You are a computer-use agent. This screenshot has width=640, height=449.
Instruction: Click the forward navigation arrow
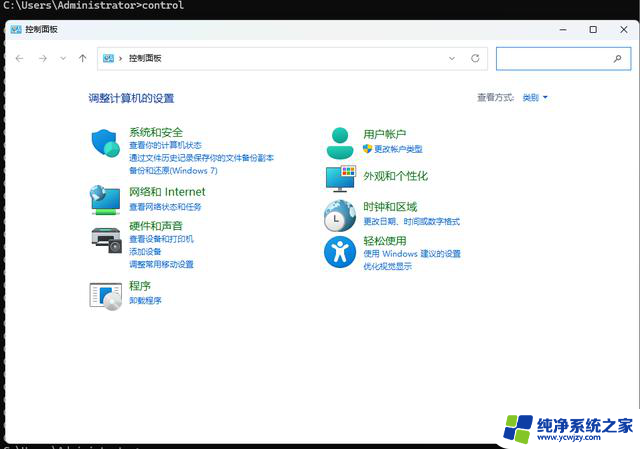point(42,58)
